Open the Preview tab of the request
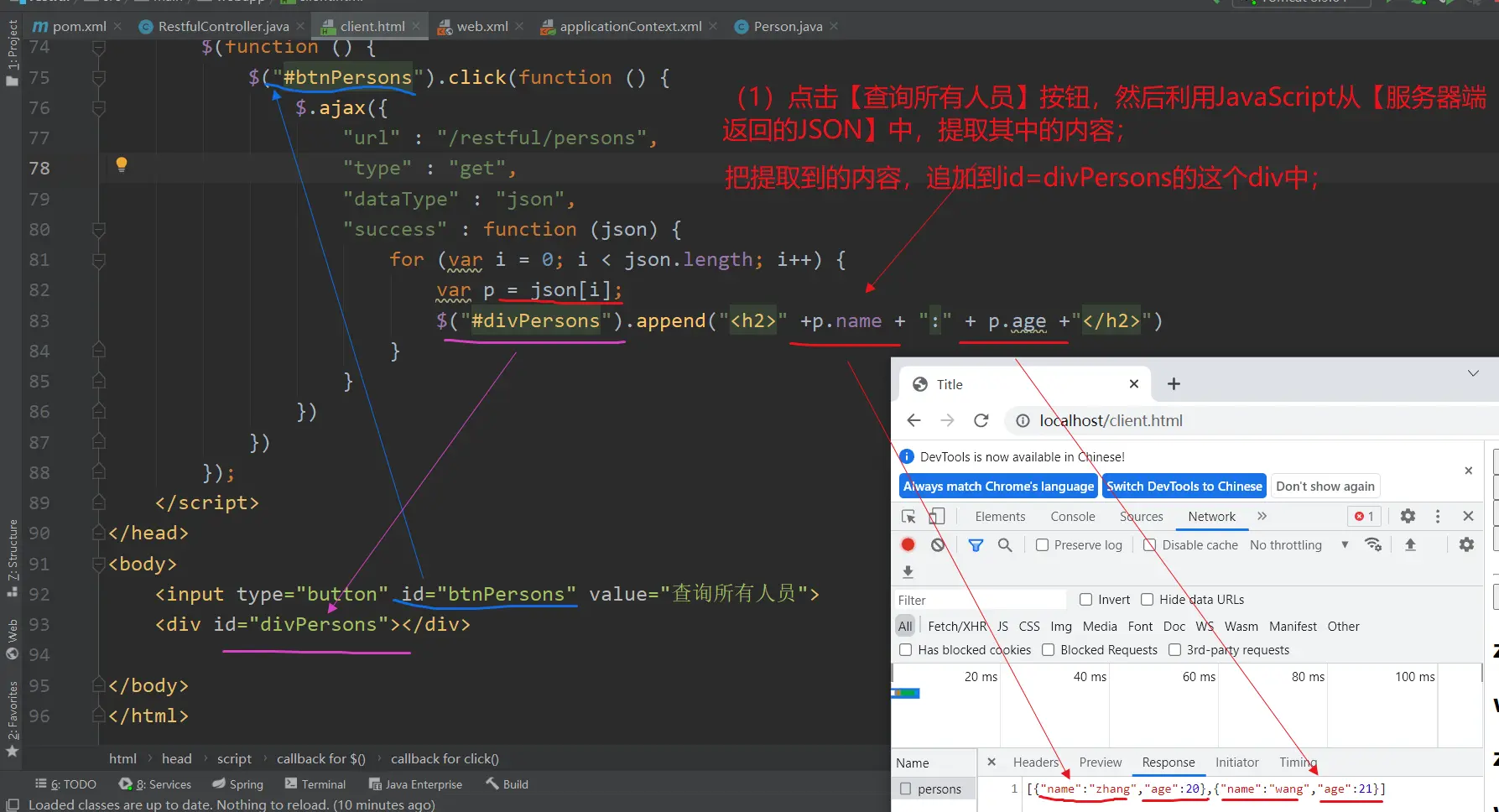 1100,763
